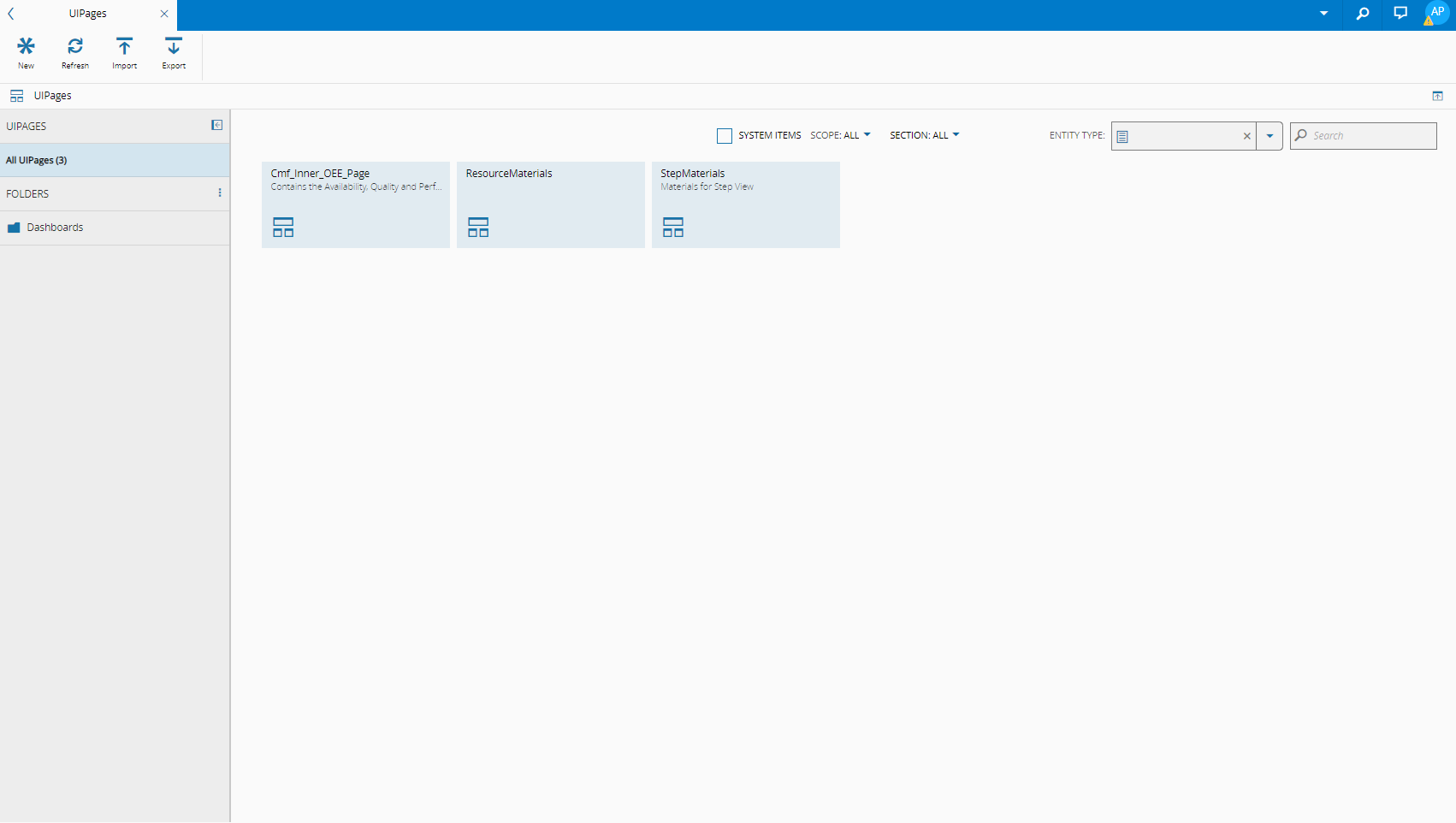Open the chat messages icon
Viewport: 1456px width, 823px height.
pos(1400,13)
